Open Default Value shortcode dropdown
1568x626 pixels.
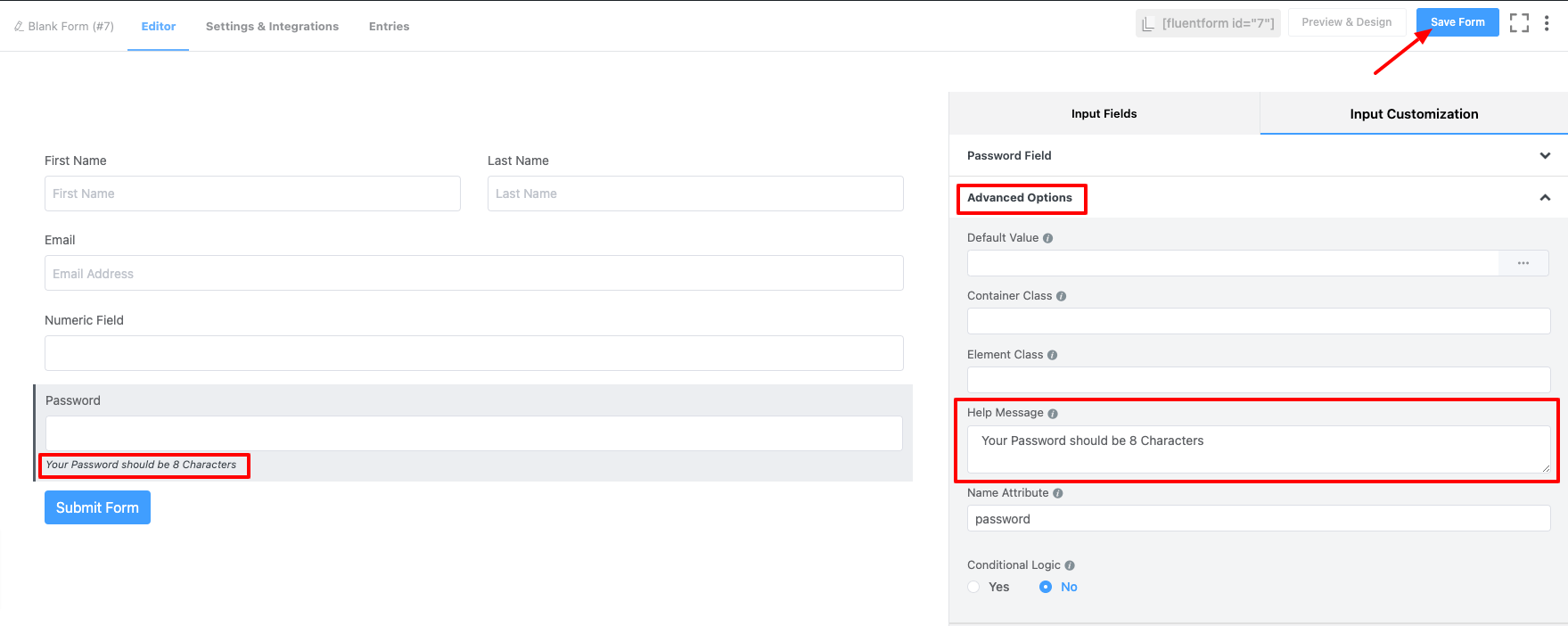pyautogui.click(x=1523, y=263)
